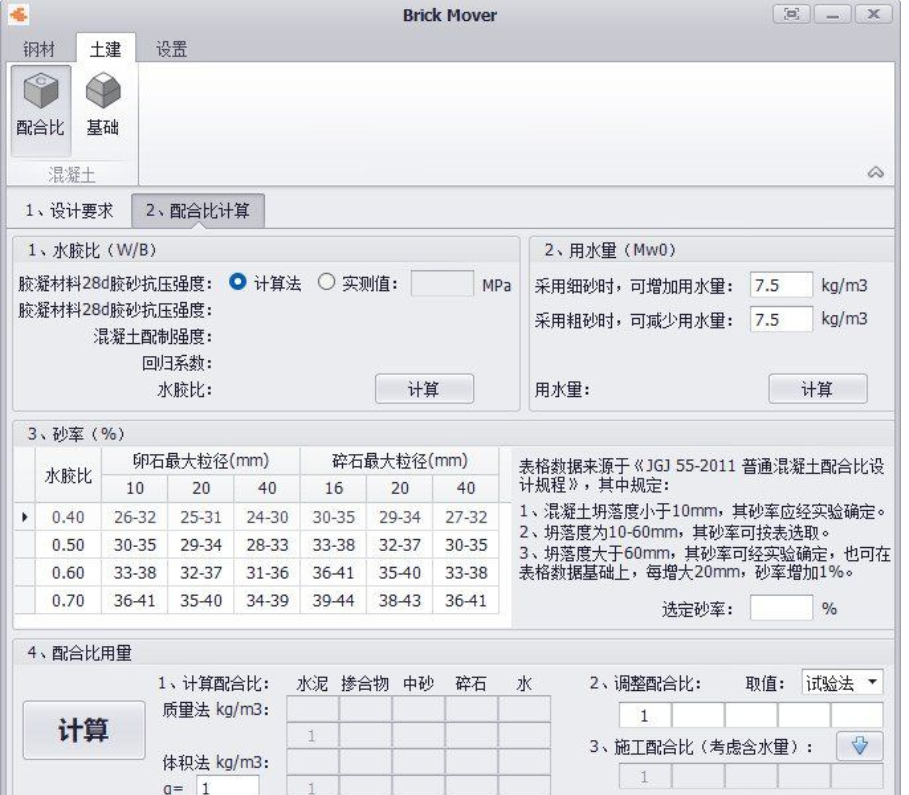
Task: Click the cell with value 25-31
Action: click(x=201, y=517)
